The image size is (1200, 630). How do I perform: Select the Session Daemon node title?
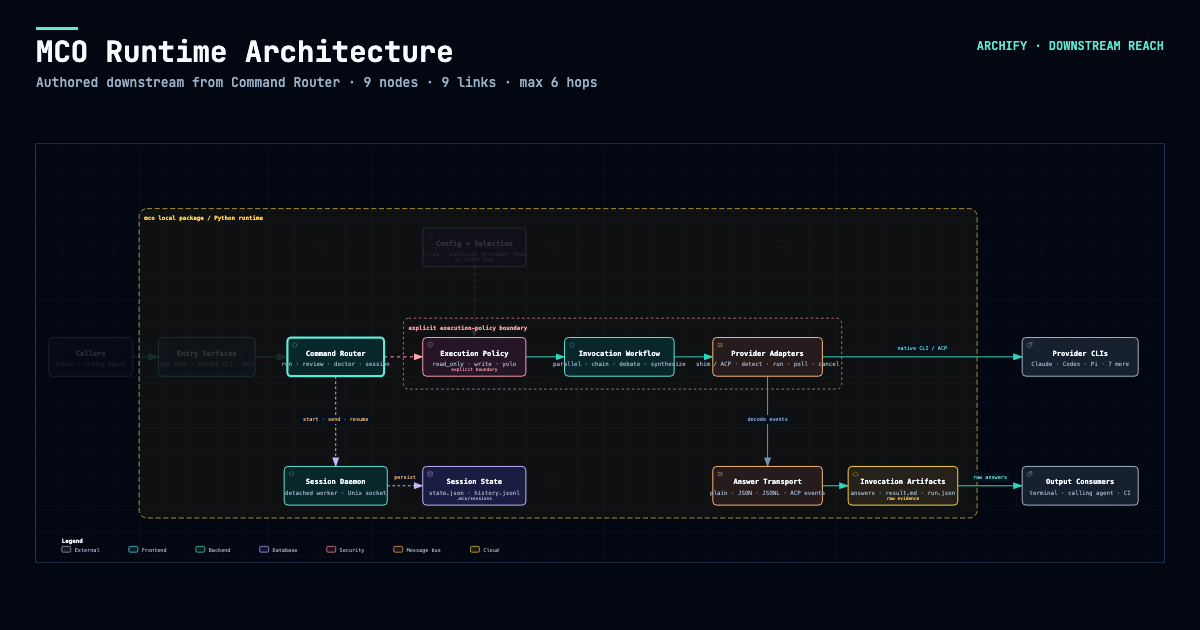click(336, 482)
